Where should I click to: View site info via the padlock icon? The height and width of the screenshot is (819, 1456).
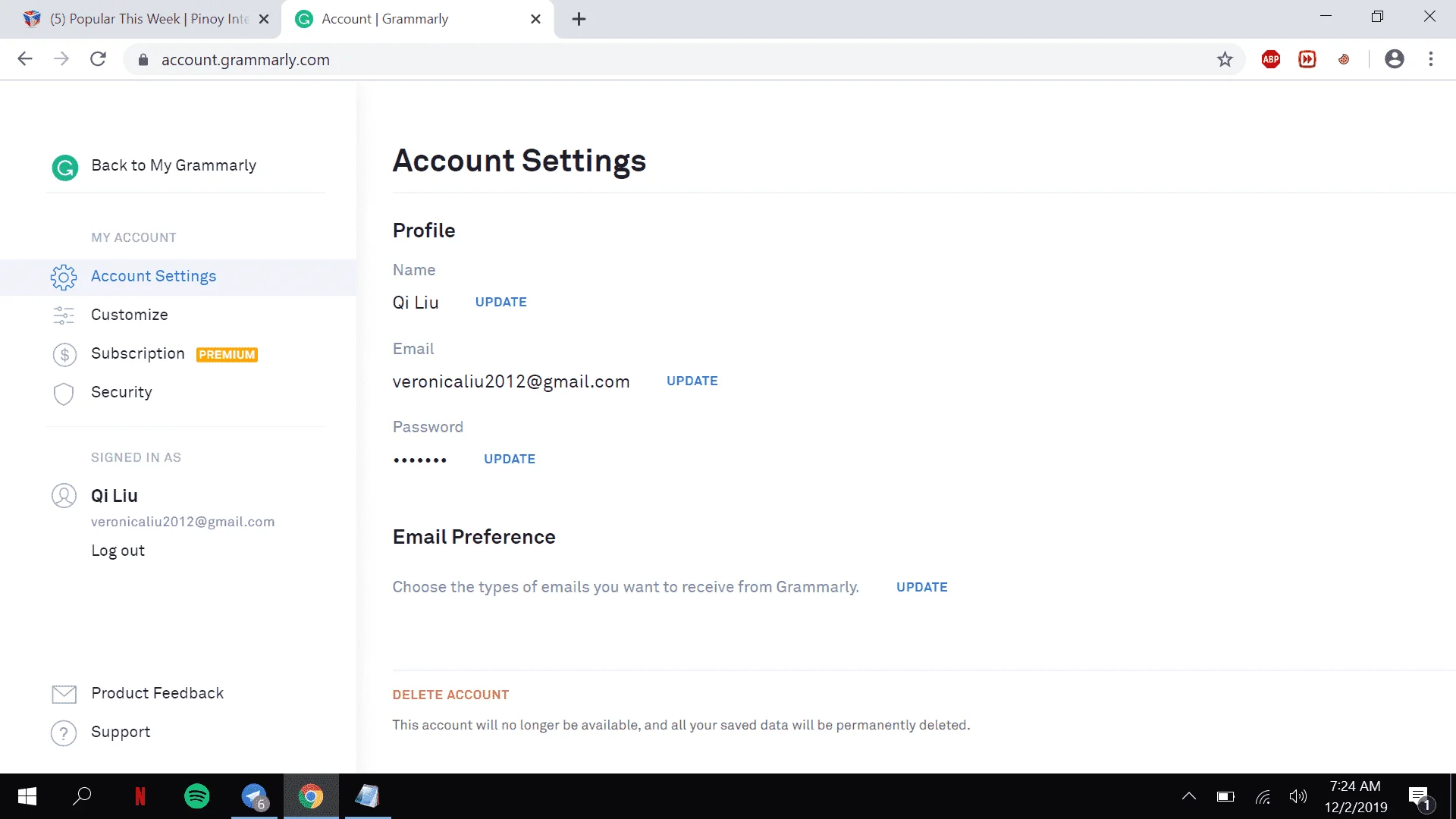[x=143, y=59]
